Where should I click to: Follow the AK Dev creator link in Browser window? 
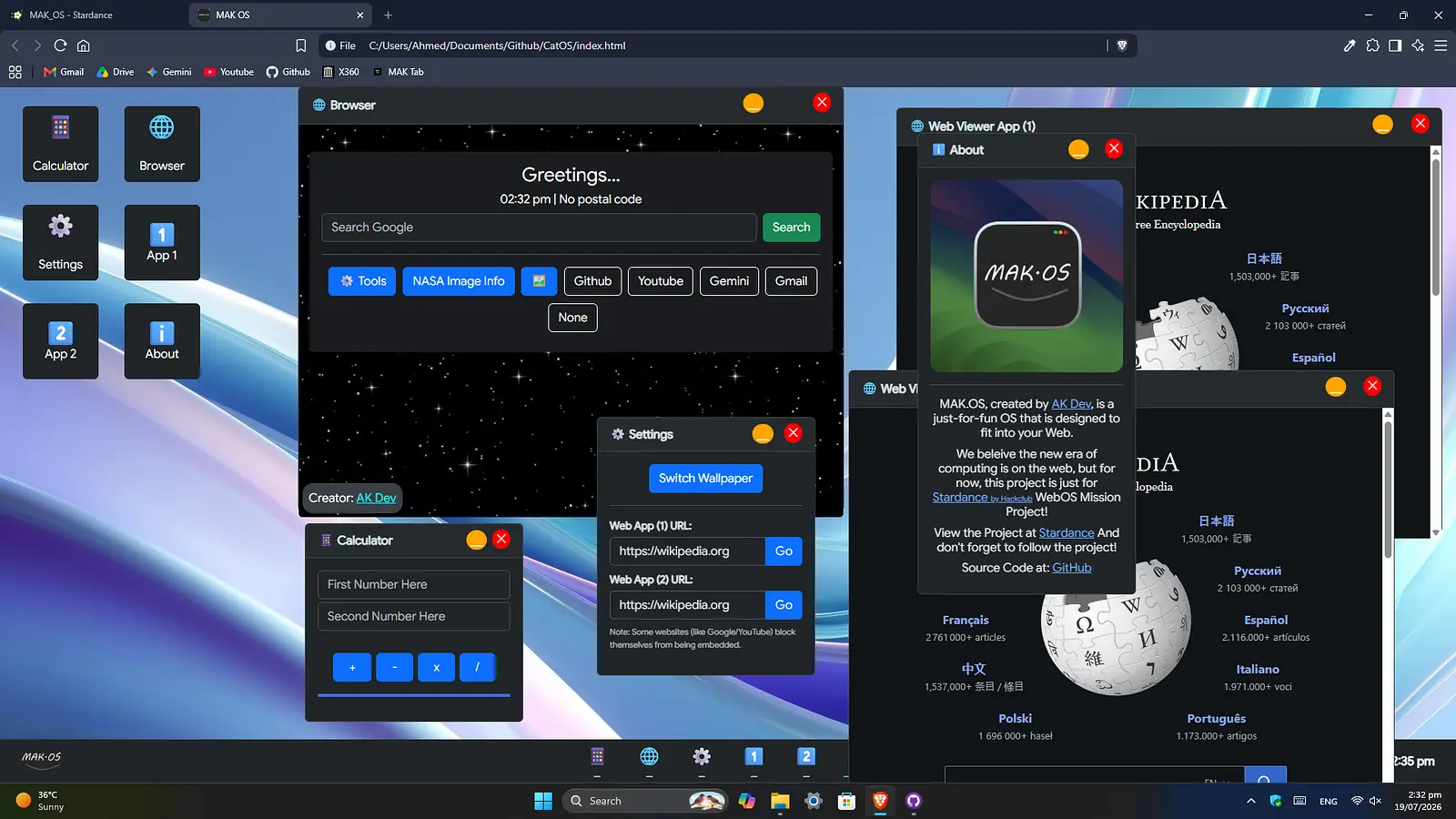tap(377, 498)
